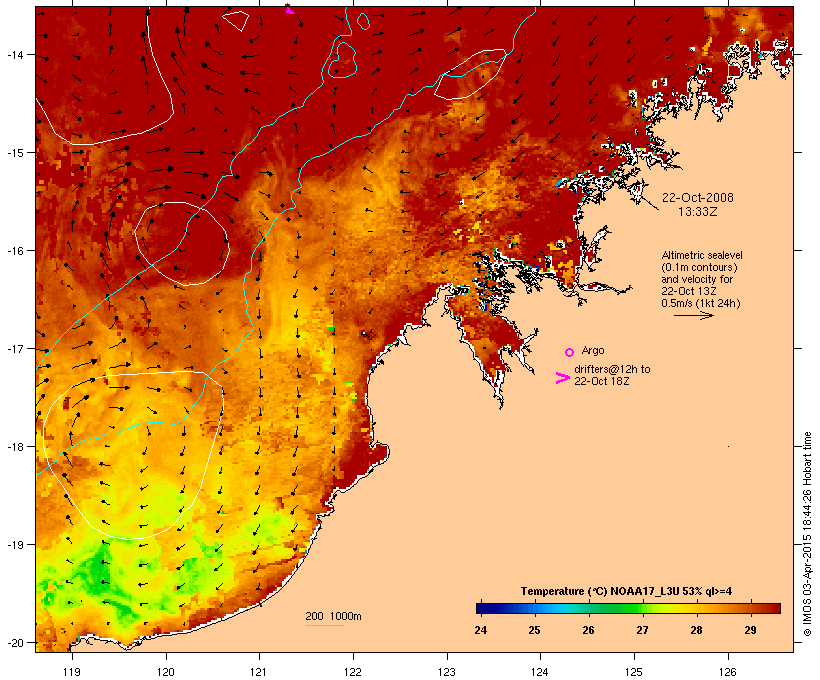Click the 'Temperature (°C) NOAA17_L3U 53% ql>=4' title
Viewport: 820px width, 680px height.
click(x=626, y=591)
